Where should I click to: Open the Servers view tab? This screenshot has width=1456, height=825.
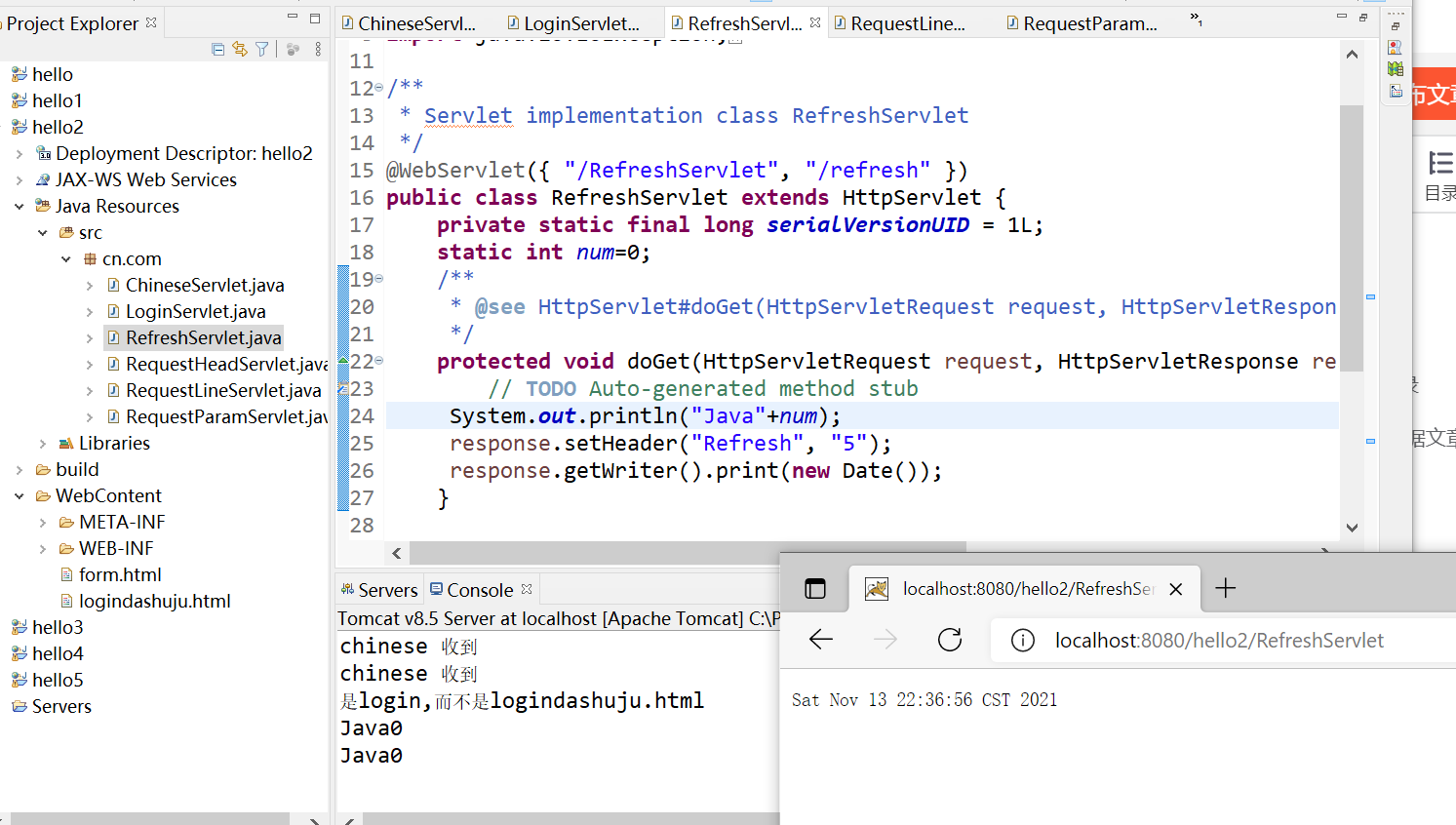tap(379, 590)
